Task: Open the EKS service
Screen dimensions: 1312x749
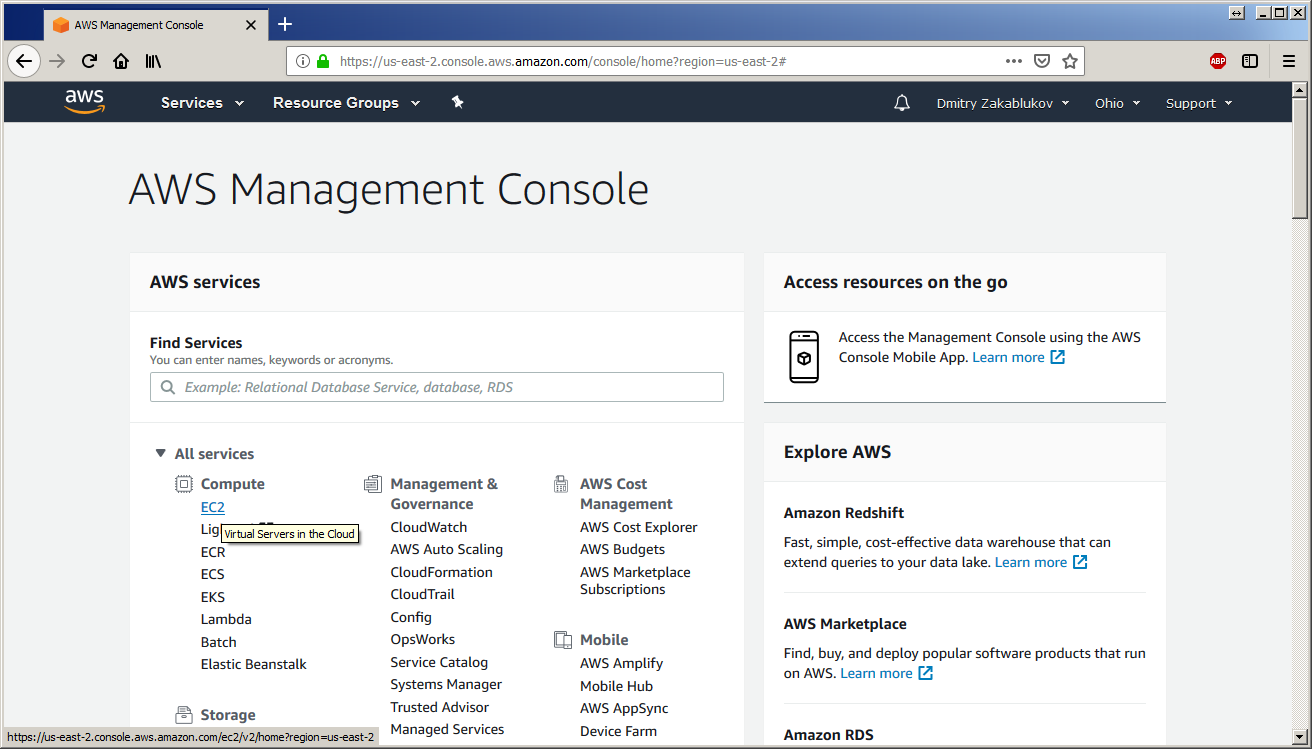Action: (213, 597)
